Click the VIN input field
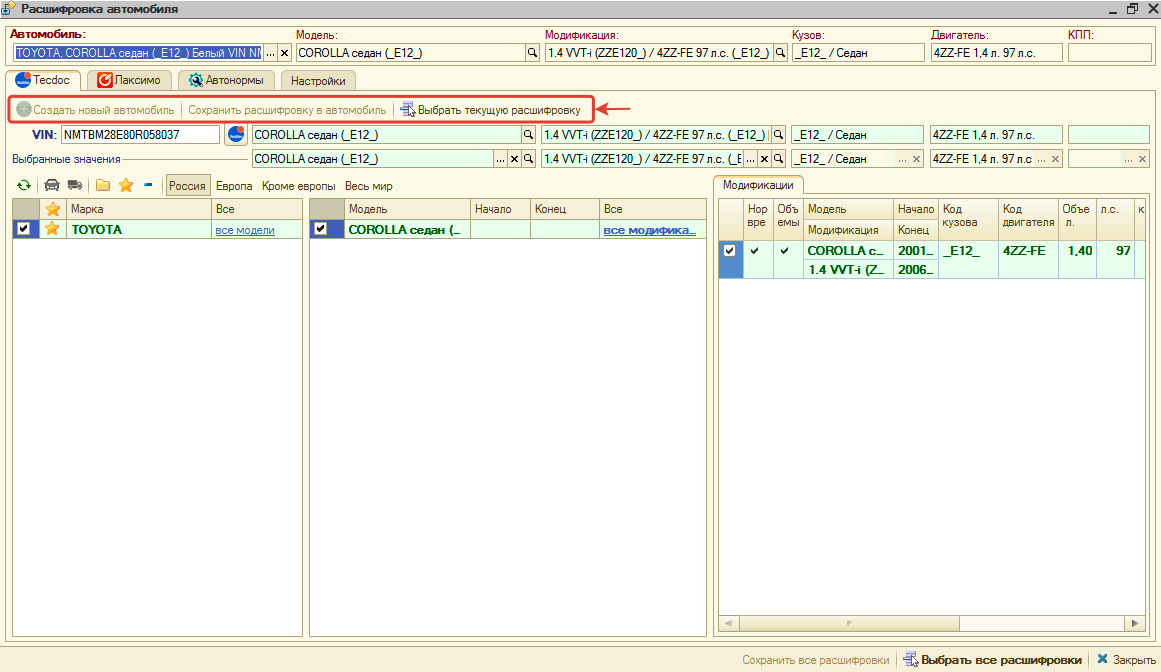 (x=140, y=135)
